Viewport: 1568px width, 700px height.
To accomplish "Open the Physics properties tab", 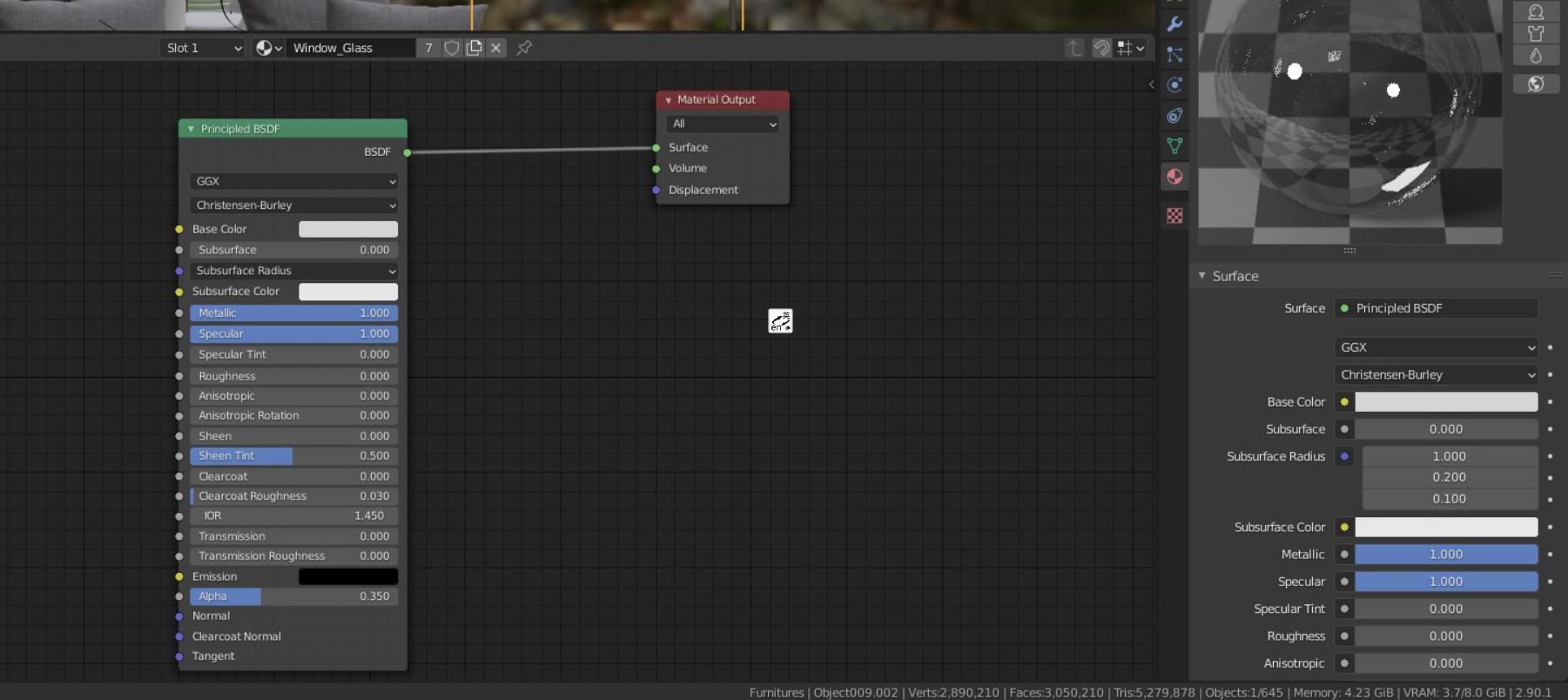I will point(1174,84).
